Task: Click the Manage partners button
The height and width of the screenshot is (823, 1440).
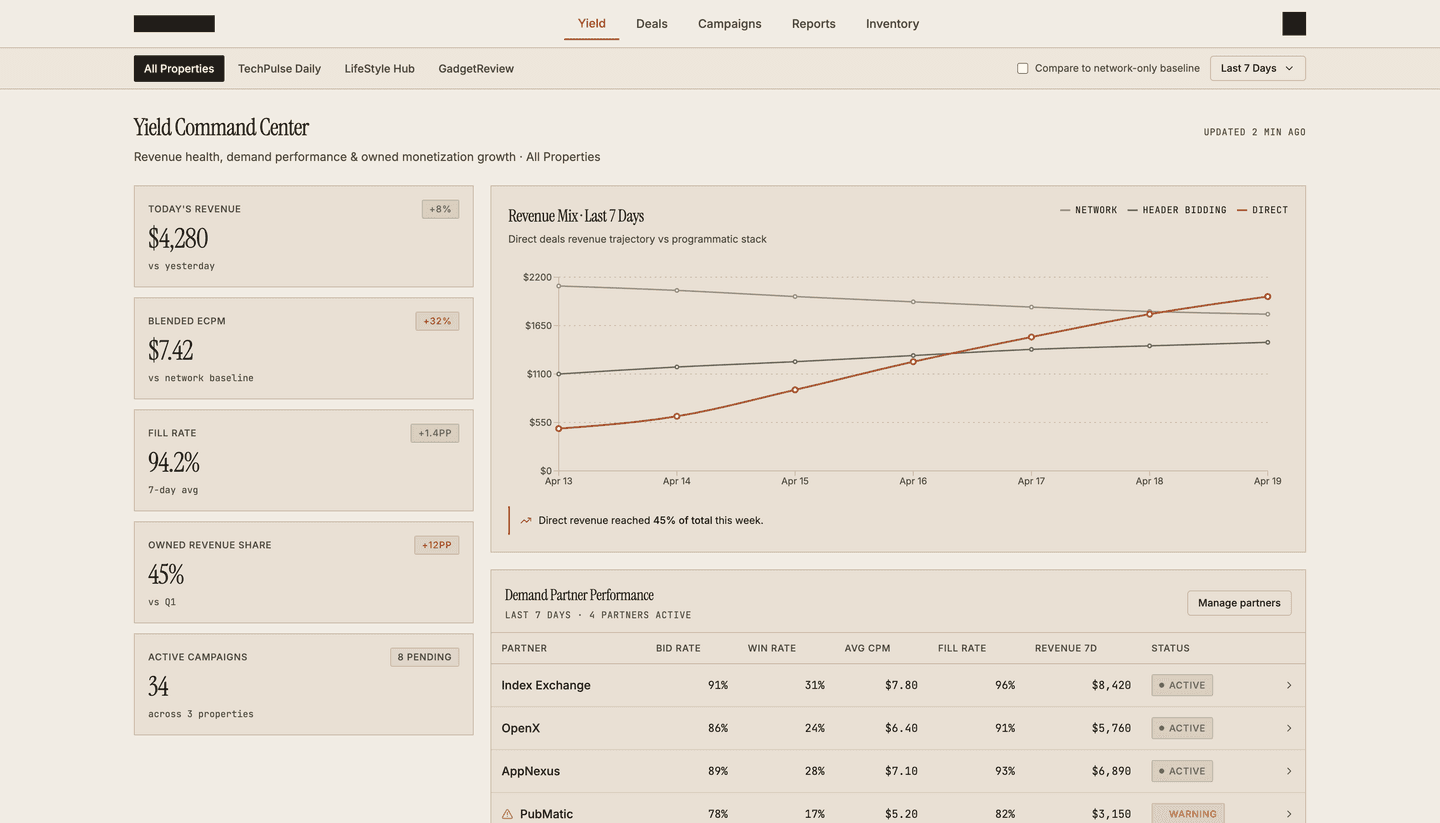Action: pos(1239,602)
